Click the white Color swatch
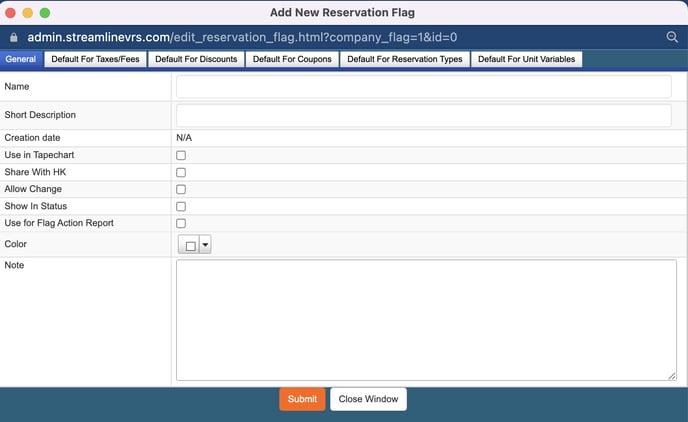 [x=190, y=245]
